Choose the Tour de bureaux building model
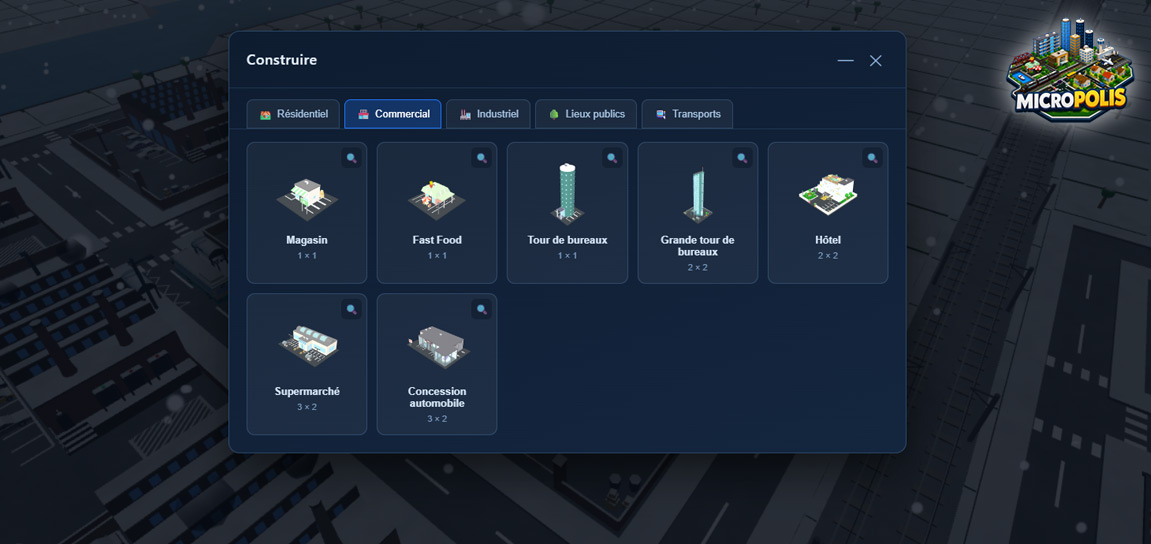Screen dimensions: 1151x544 click(x=567, y=192)
